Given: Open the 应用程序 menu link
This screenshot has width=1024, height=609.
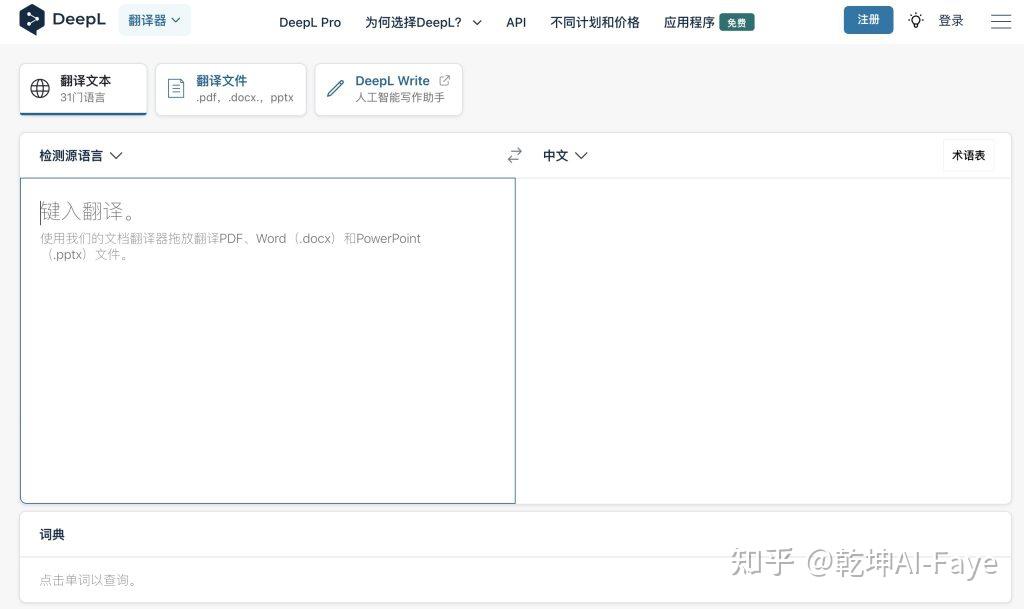Looking at the screenshot, I should (689, 22).
